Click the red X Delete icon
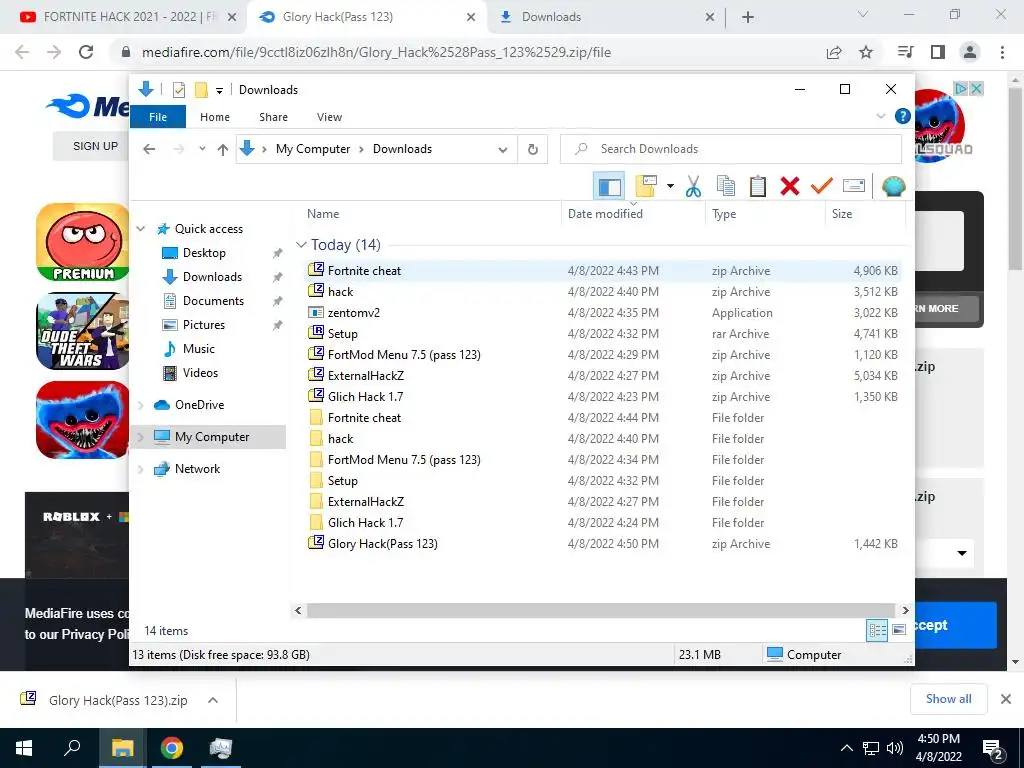 [790, 186]
